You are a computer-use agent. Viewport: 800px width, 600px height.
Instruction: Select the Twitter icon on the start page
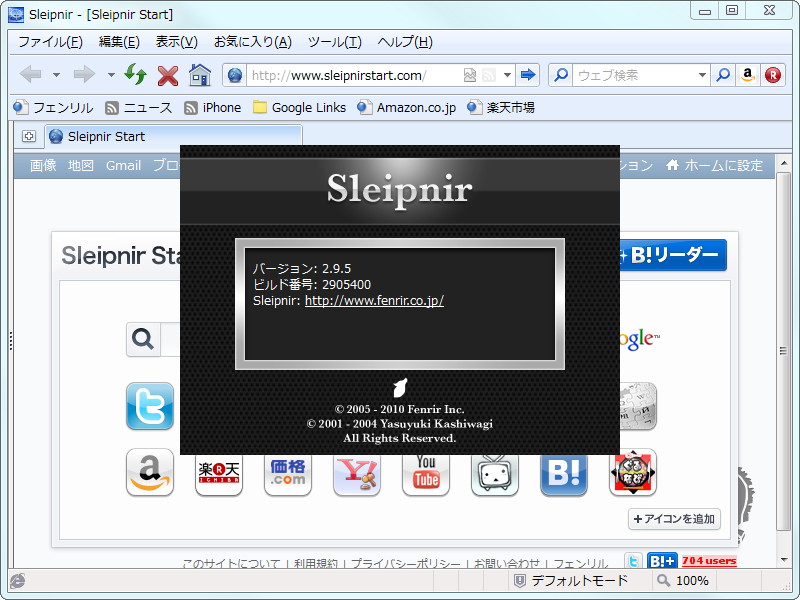(149, 406)
